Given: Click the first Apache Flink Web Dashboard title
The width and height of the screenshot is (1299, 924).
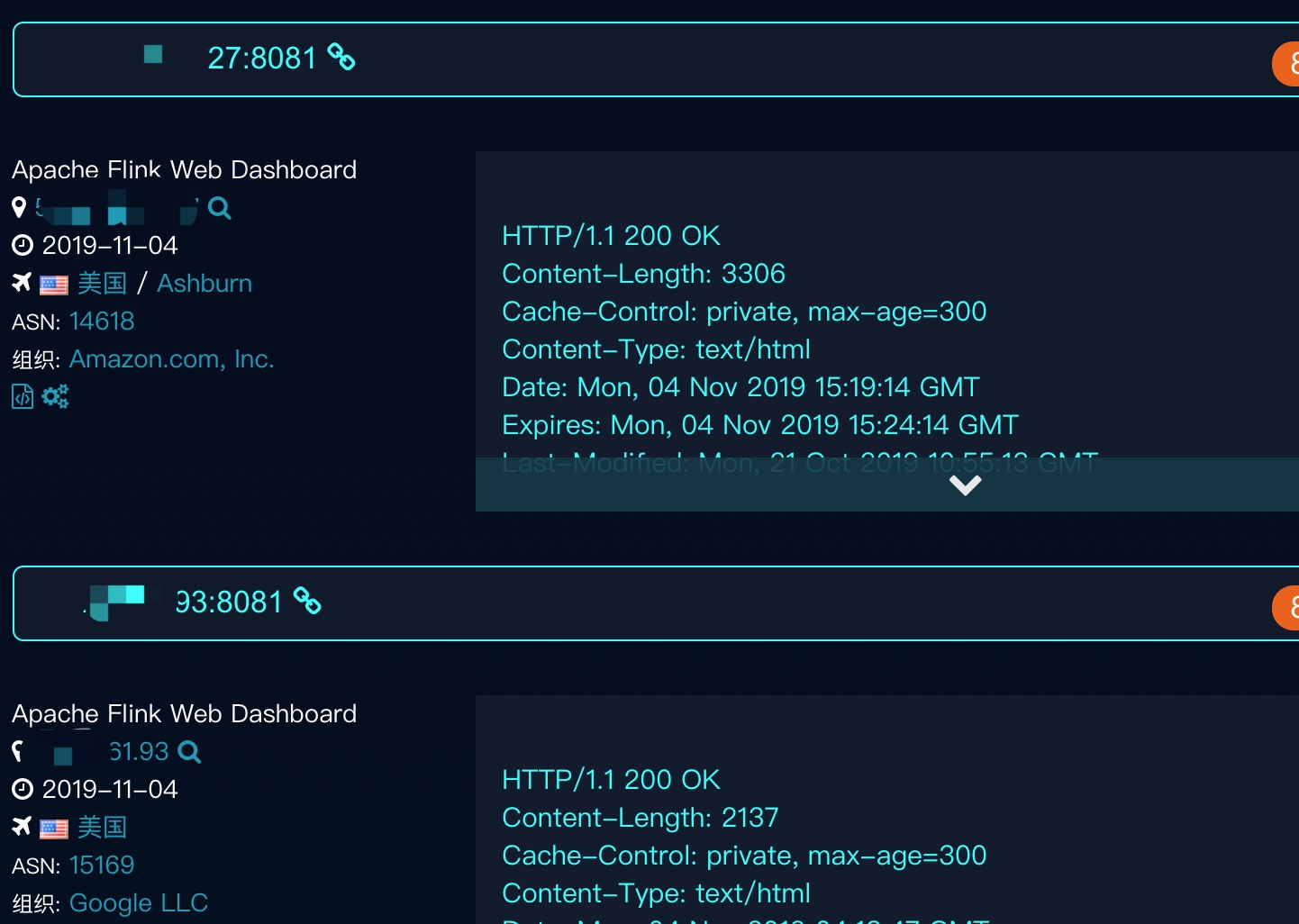Looking at the screenshot, I should tap(185, 169).
